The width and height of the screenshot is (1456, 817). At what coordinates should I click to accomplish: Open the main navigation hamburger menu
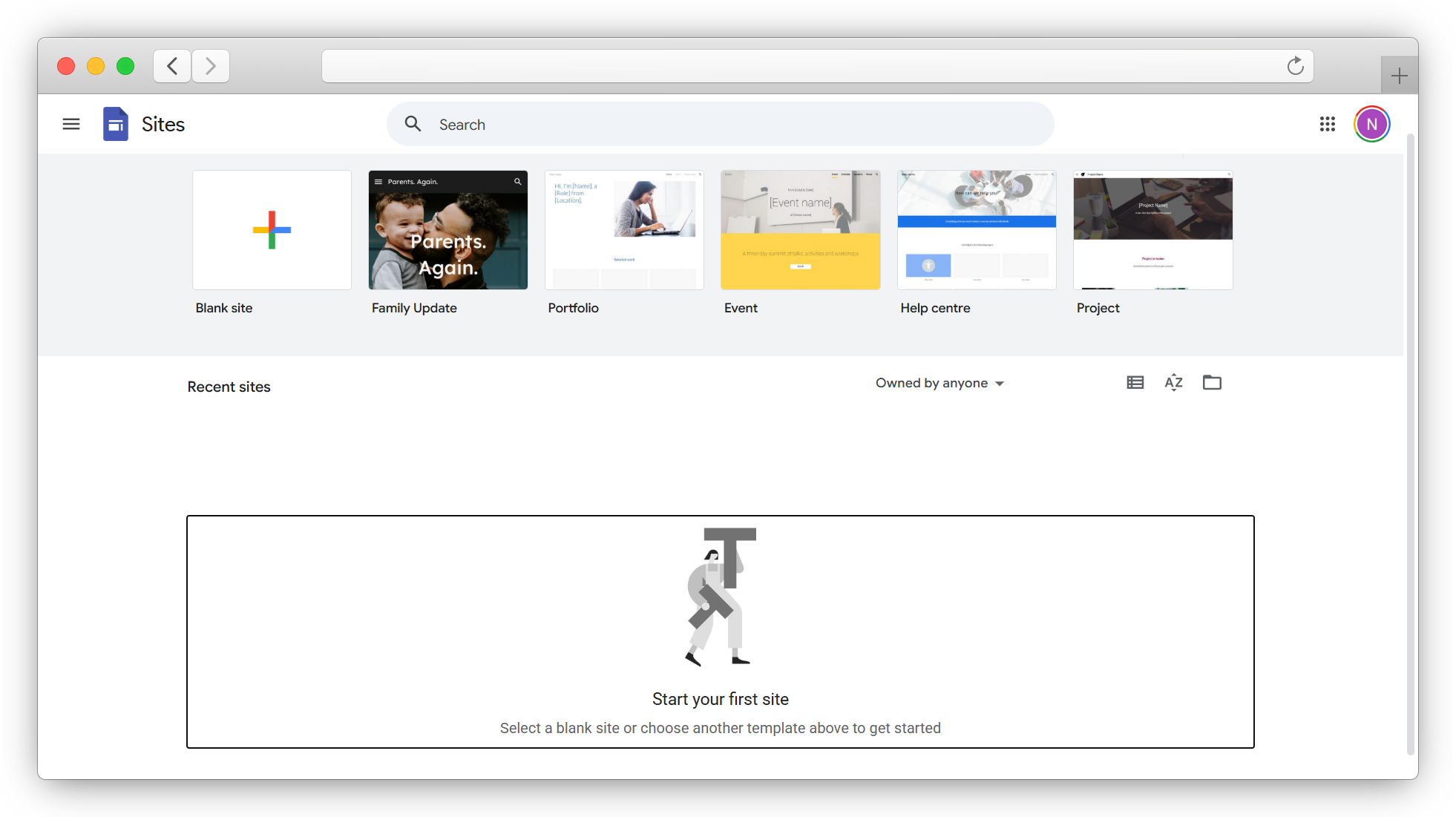coord(71,123)
